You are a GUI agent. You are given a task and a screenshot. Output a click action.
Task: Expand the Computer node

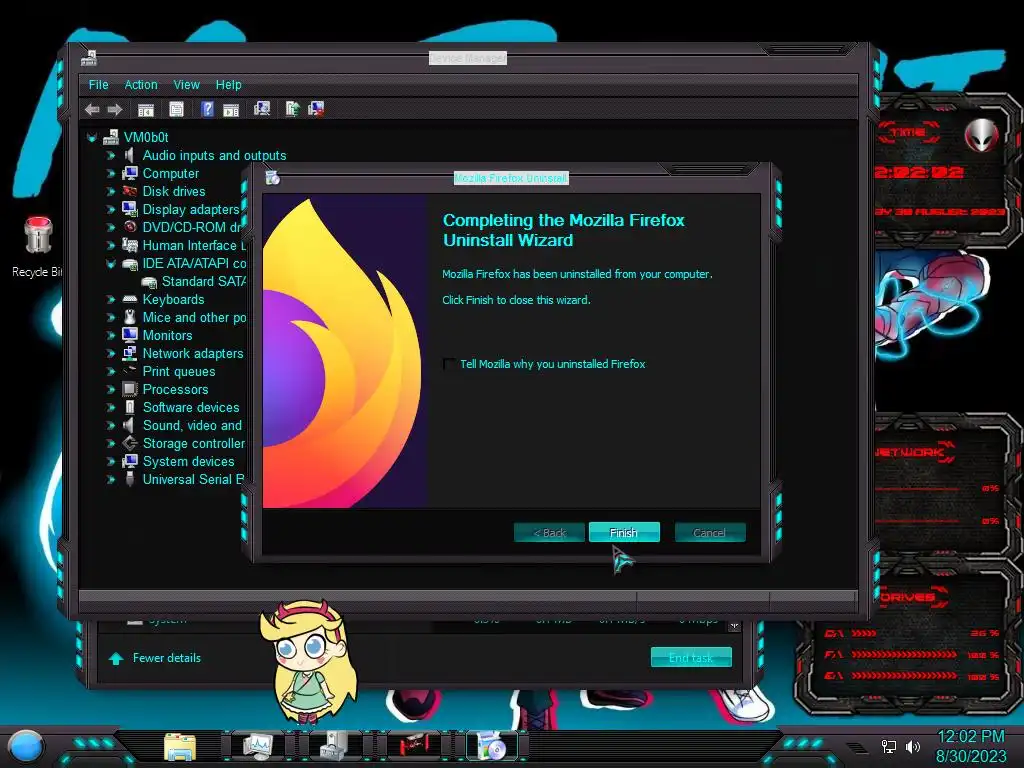[110, 173]
